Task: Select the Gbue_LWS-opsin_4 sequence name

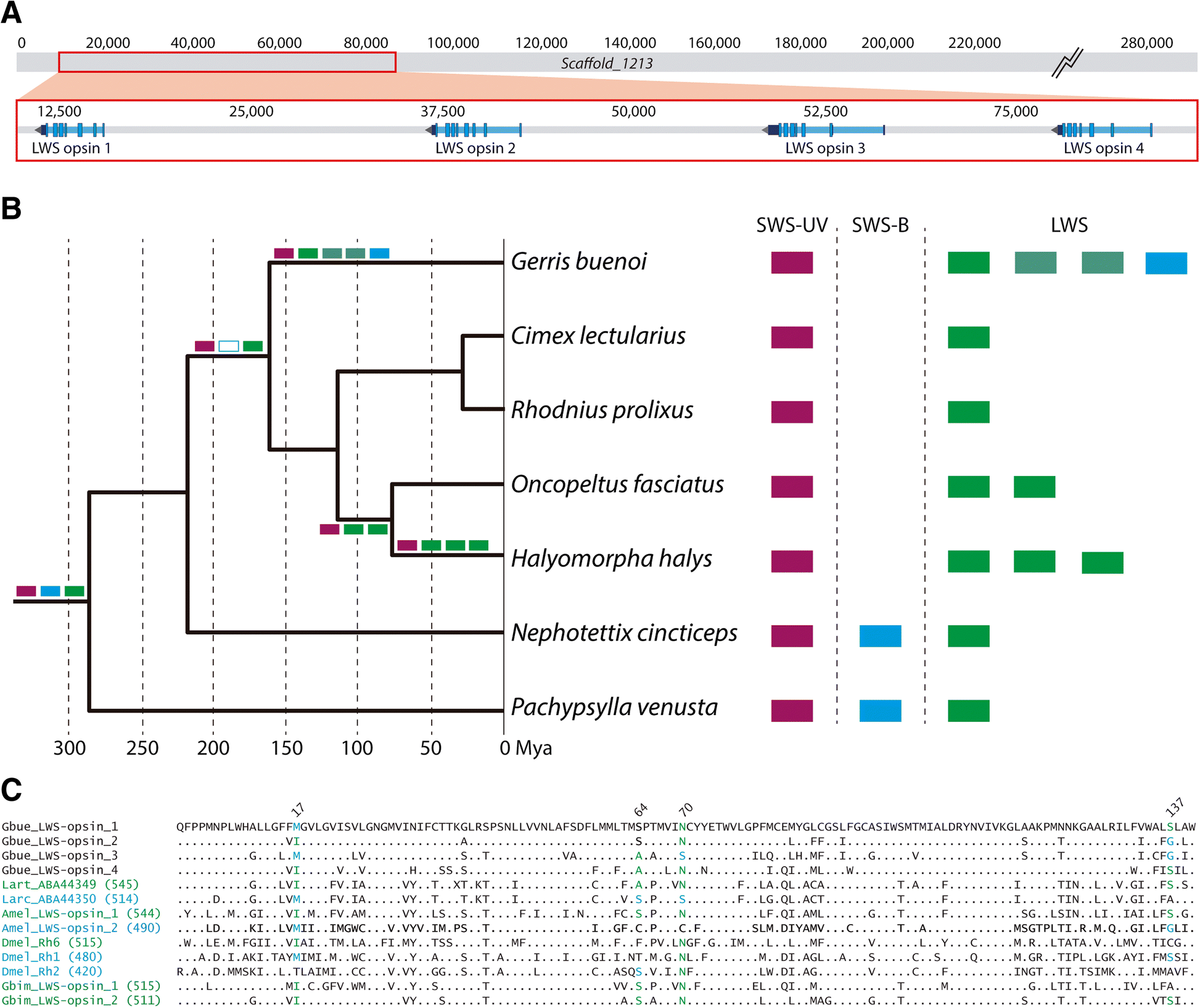Action: coord(60,870)
